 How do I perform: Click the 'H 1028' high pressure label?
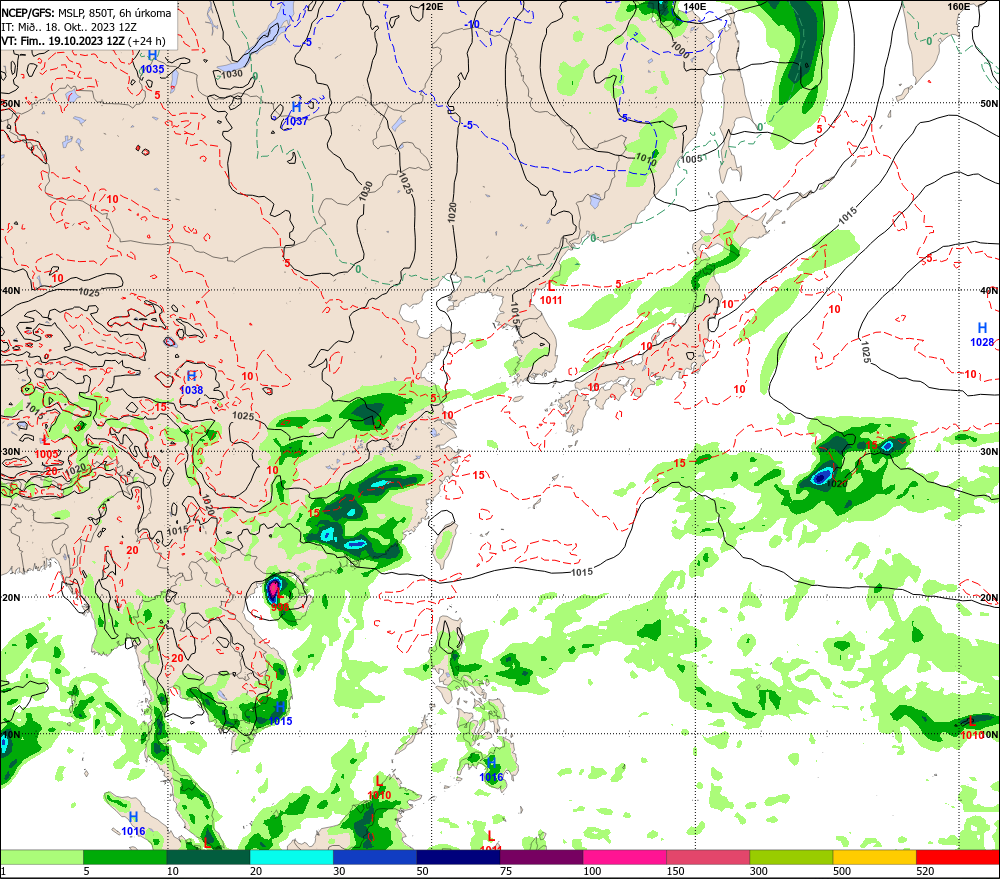click(982, 335)
